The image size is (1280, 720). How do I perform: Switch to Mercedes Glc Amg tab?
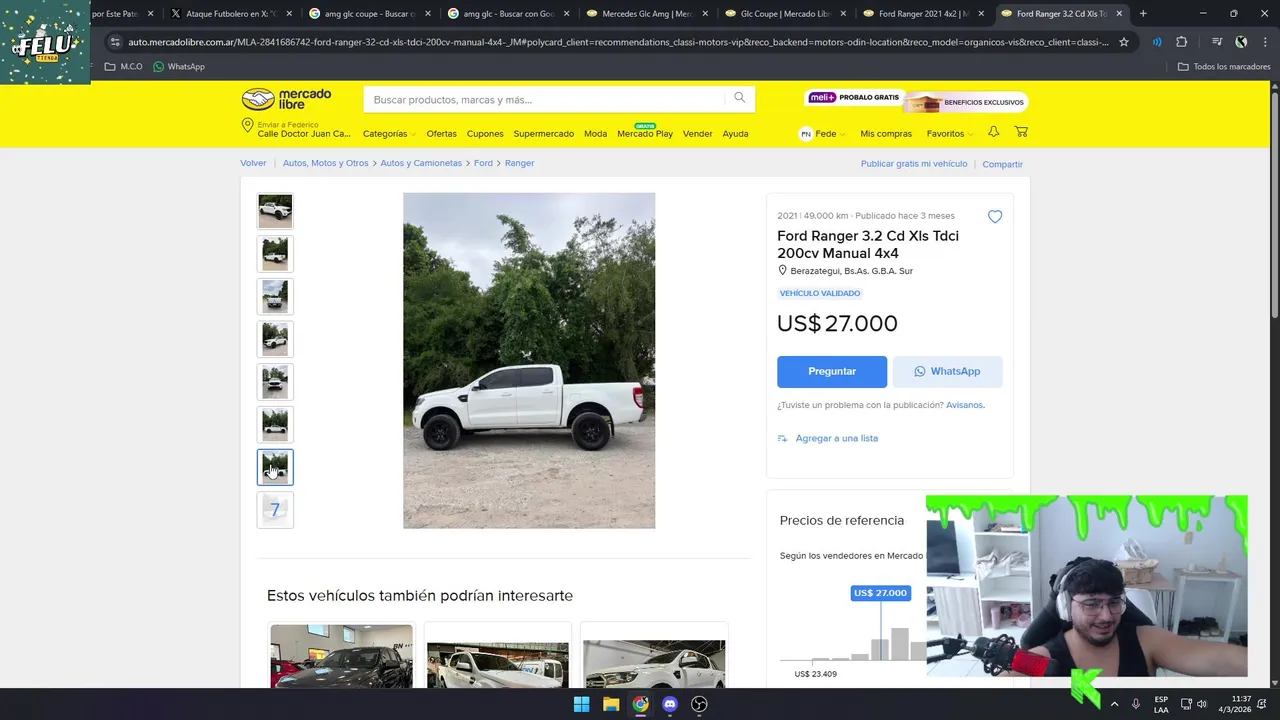pos(648,14)
